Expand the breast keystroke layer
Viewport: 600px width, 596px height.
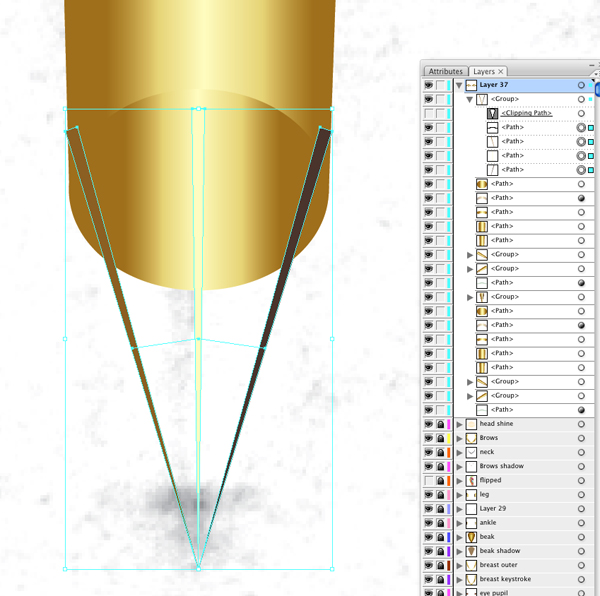pos(460,580)
